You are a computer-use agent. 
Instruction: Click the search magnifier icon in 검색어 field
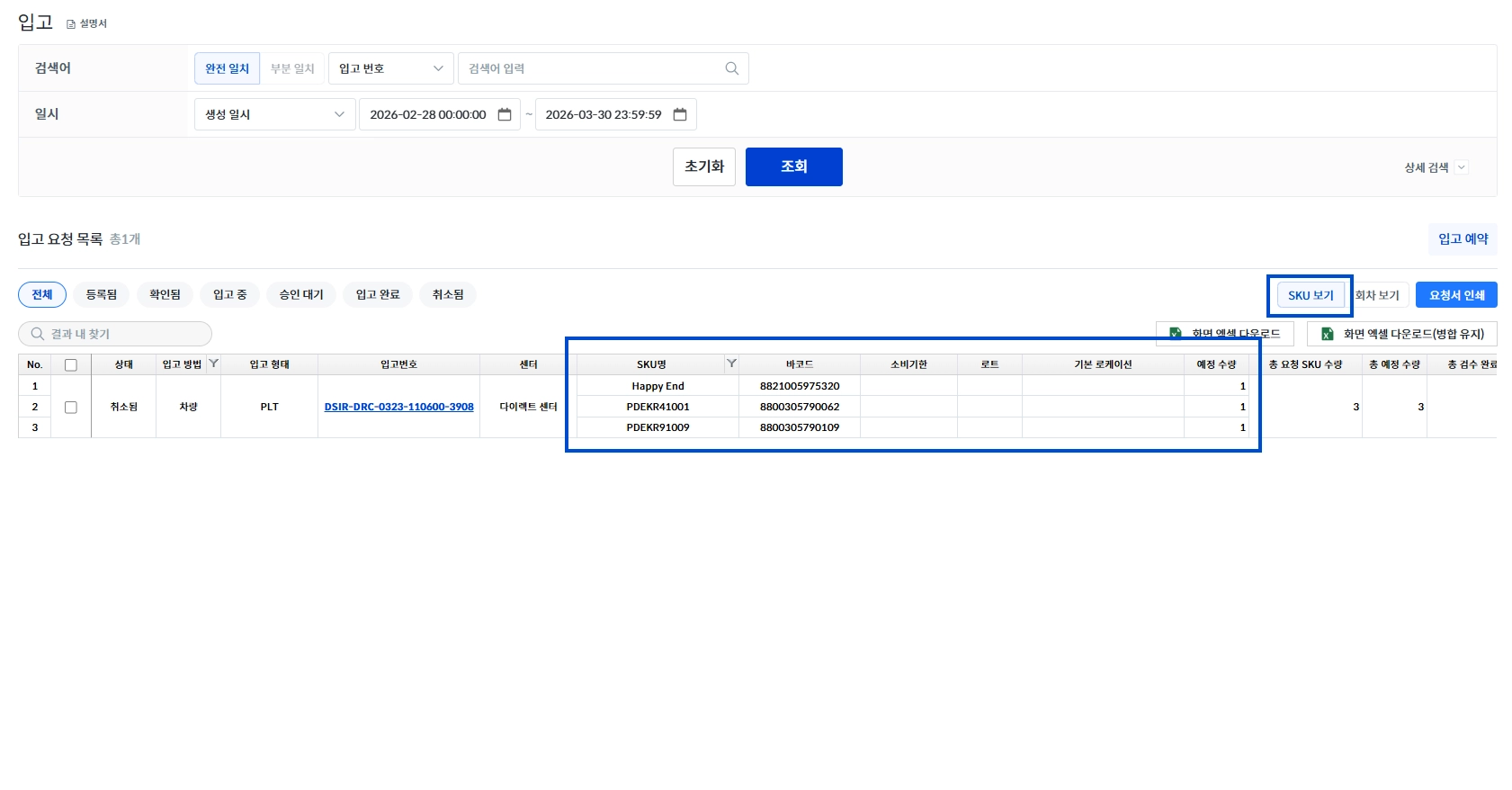tap(732, 68)
